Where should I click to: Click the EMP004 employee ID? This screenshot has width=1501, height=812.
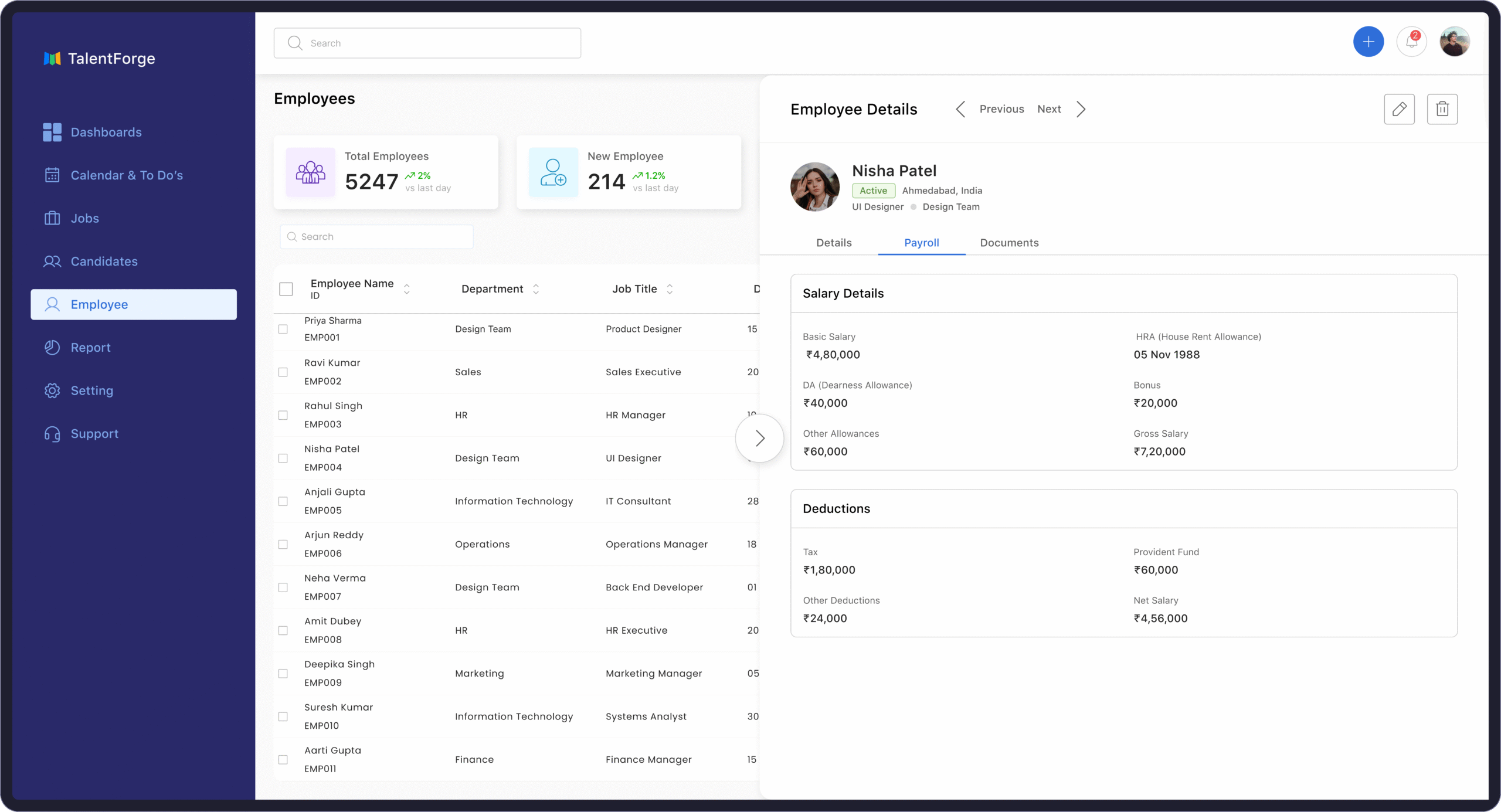click(x=323, y=467)
